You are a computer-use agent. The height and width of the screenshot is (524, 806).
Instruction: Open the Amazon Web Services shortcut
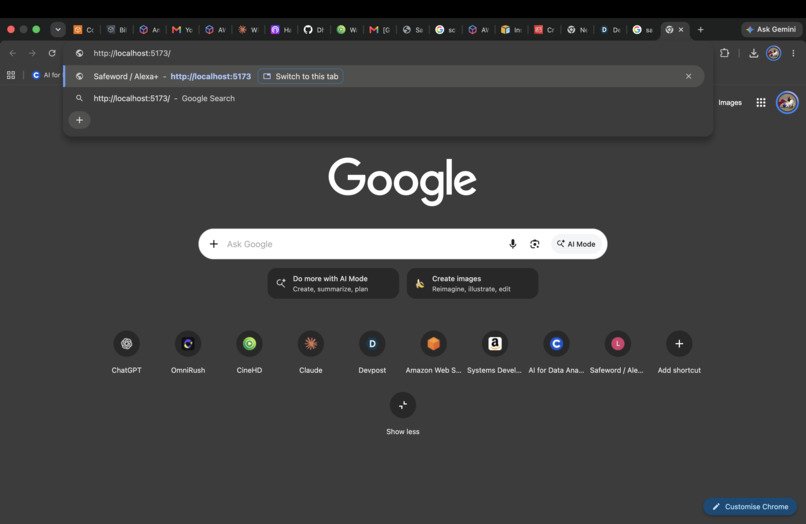[433, 352]
